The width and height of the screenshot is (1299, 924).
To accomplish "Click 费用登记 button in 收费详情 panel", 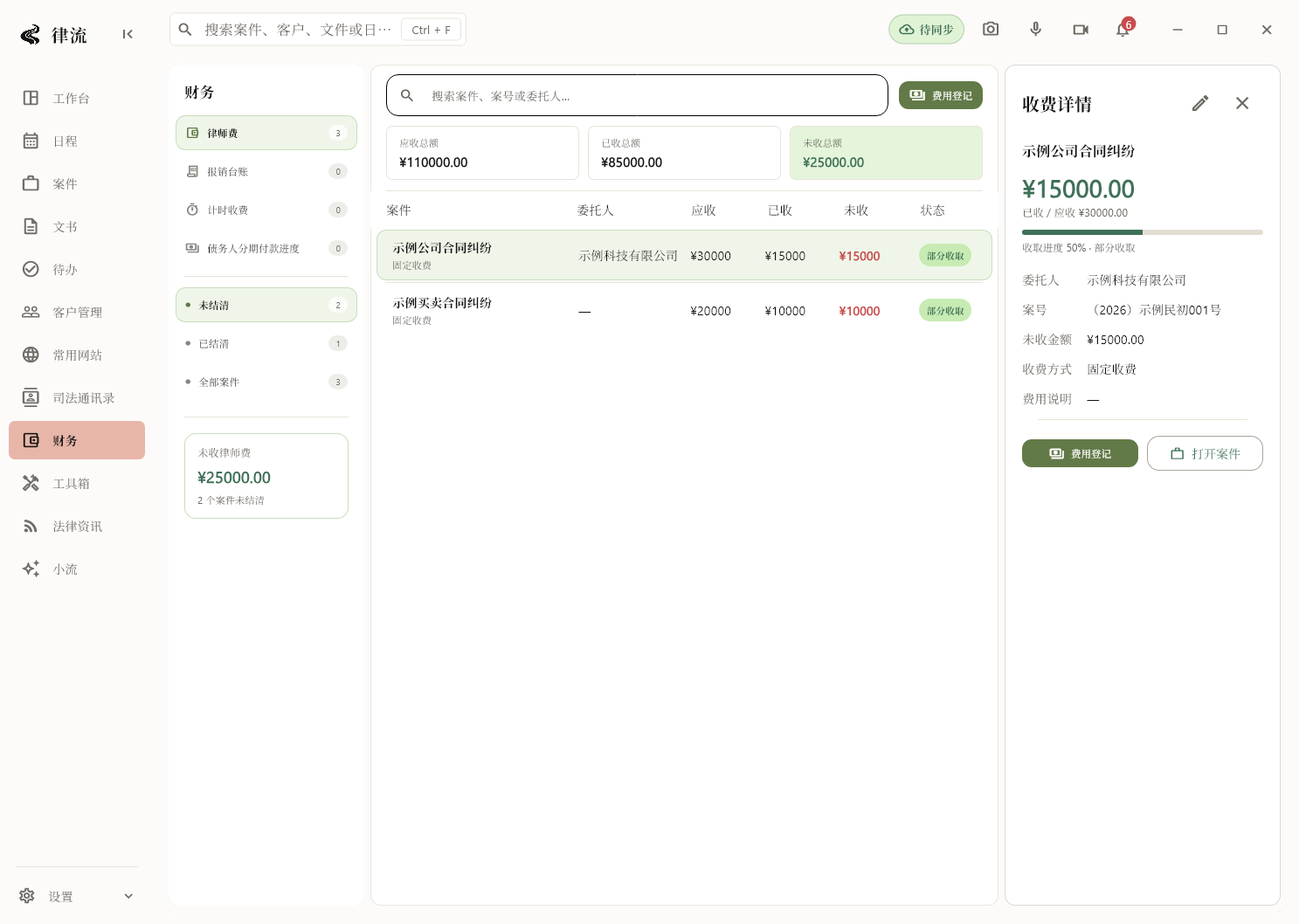I will tap(1080, 453).
